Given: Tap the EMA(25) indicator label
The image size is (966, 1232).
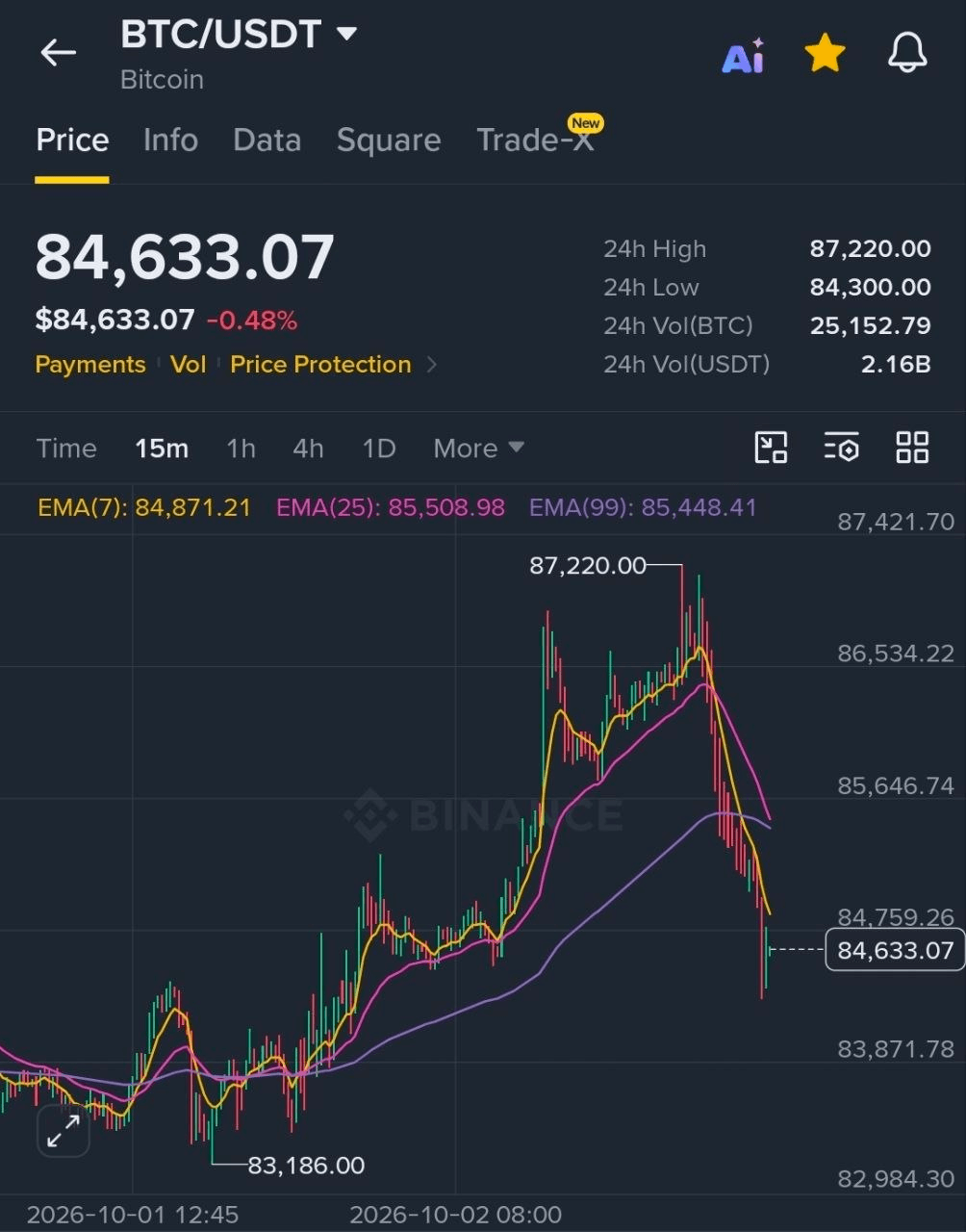Looking at the screenshot, I should 391,507.
